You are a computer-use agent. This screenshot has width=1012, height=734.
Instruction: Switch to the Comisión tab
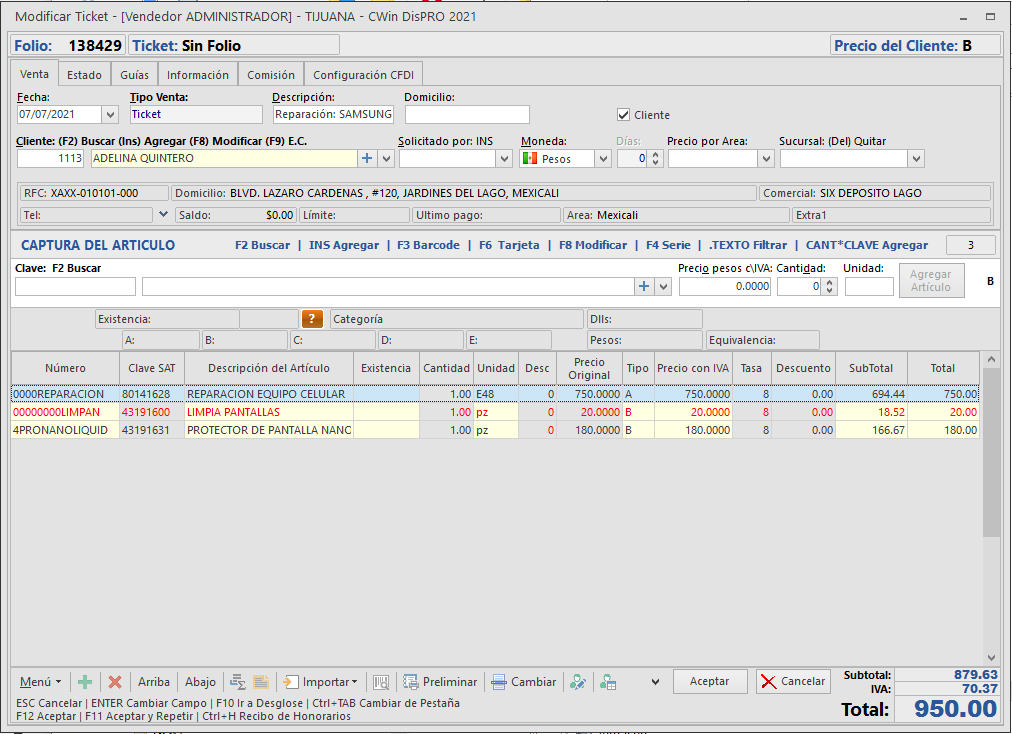click(271, 75)
